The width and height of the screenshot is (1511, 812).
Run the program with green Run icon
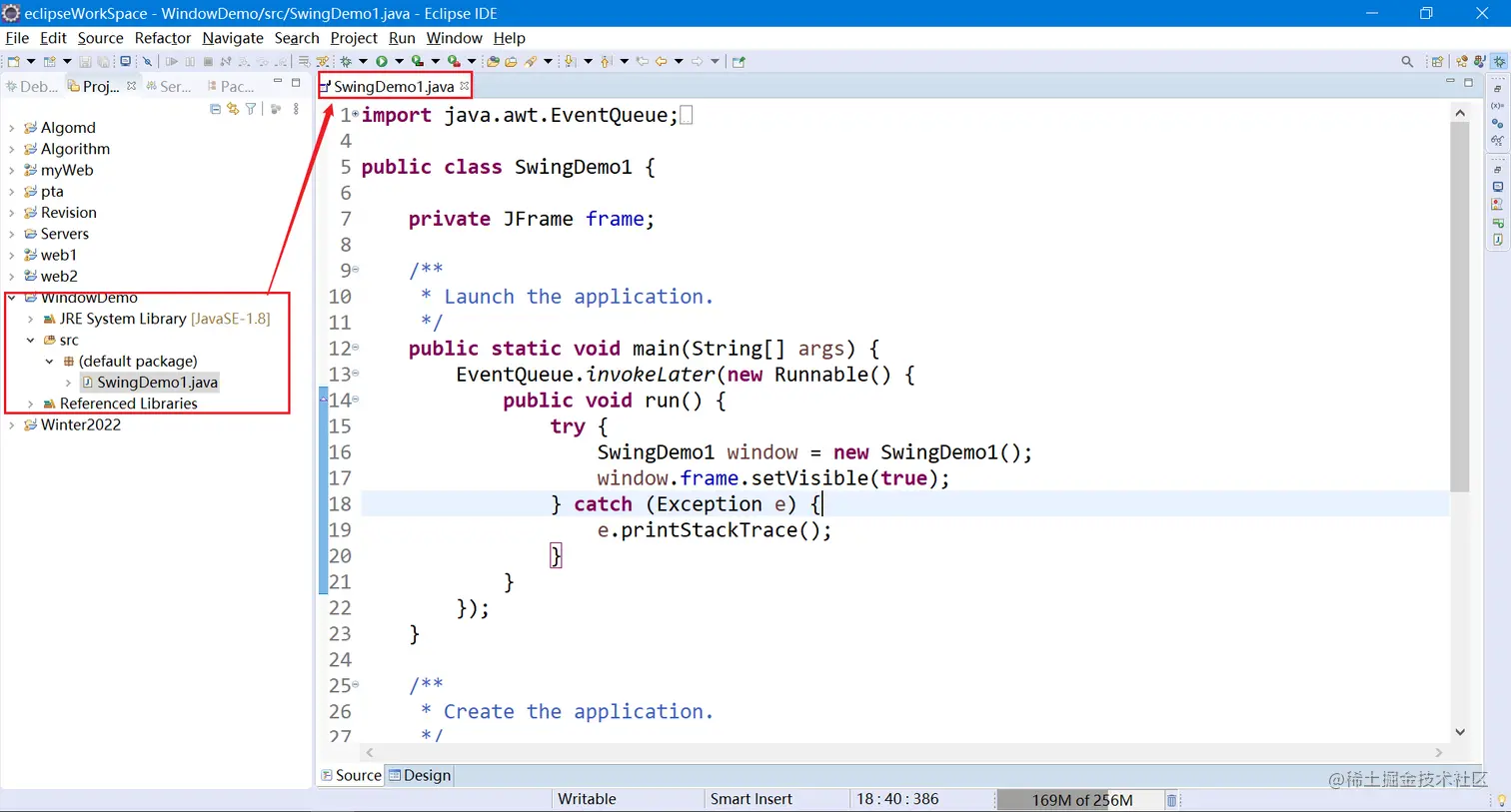382,61
